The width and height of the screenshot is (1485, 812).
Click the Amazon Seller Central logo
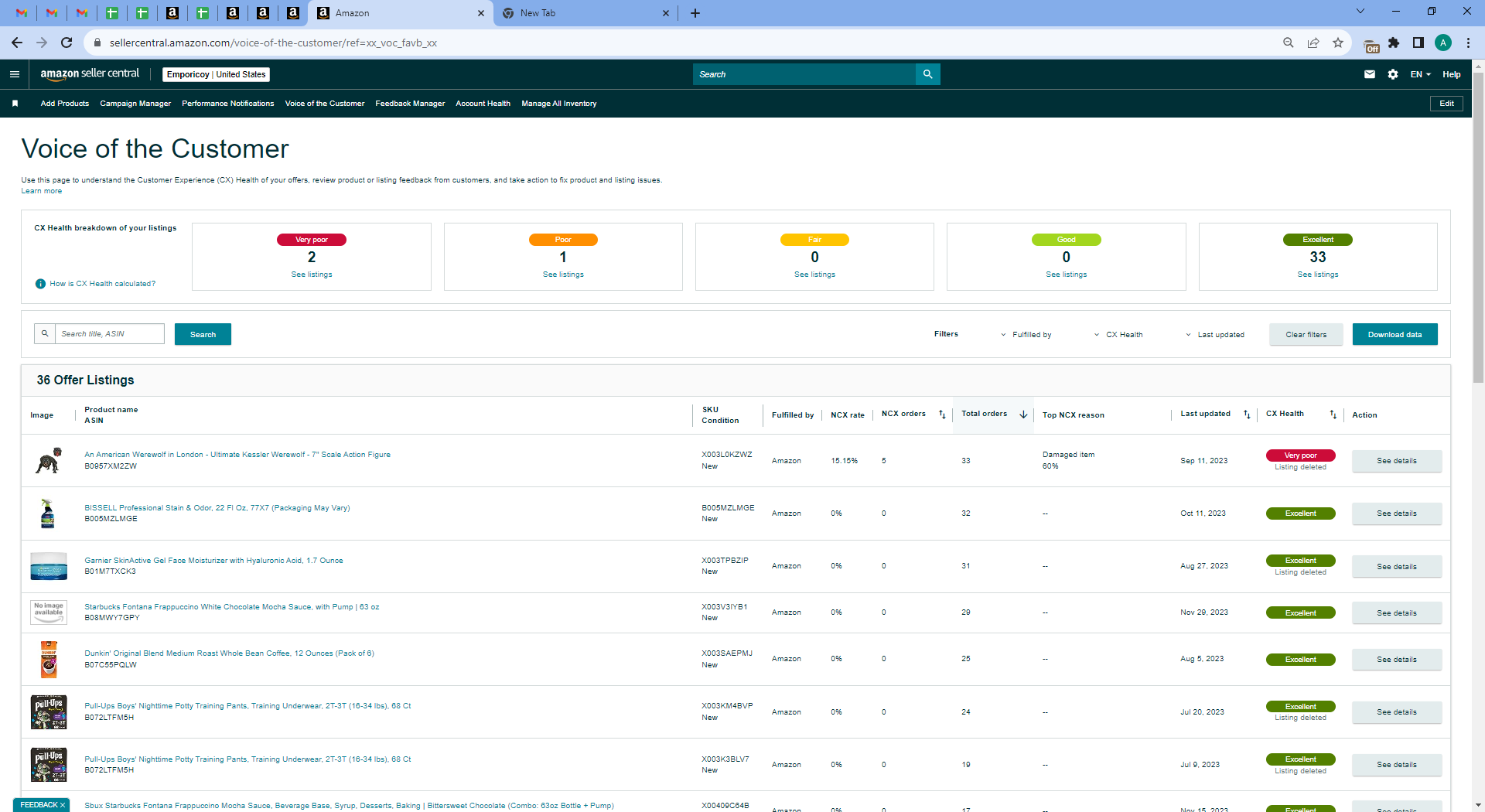point(90,73)
